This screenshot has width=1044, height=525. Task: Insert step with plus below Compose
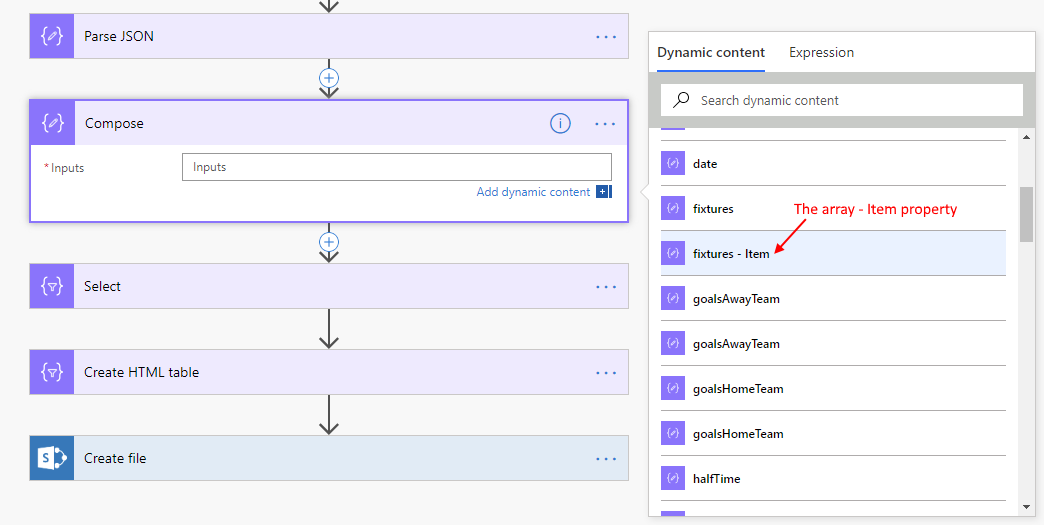tap(329, 242)
